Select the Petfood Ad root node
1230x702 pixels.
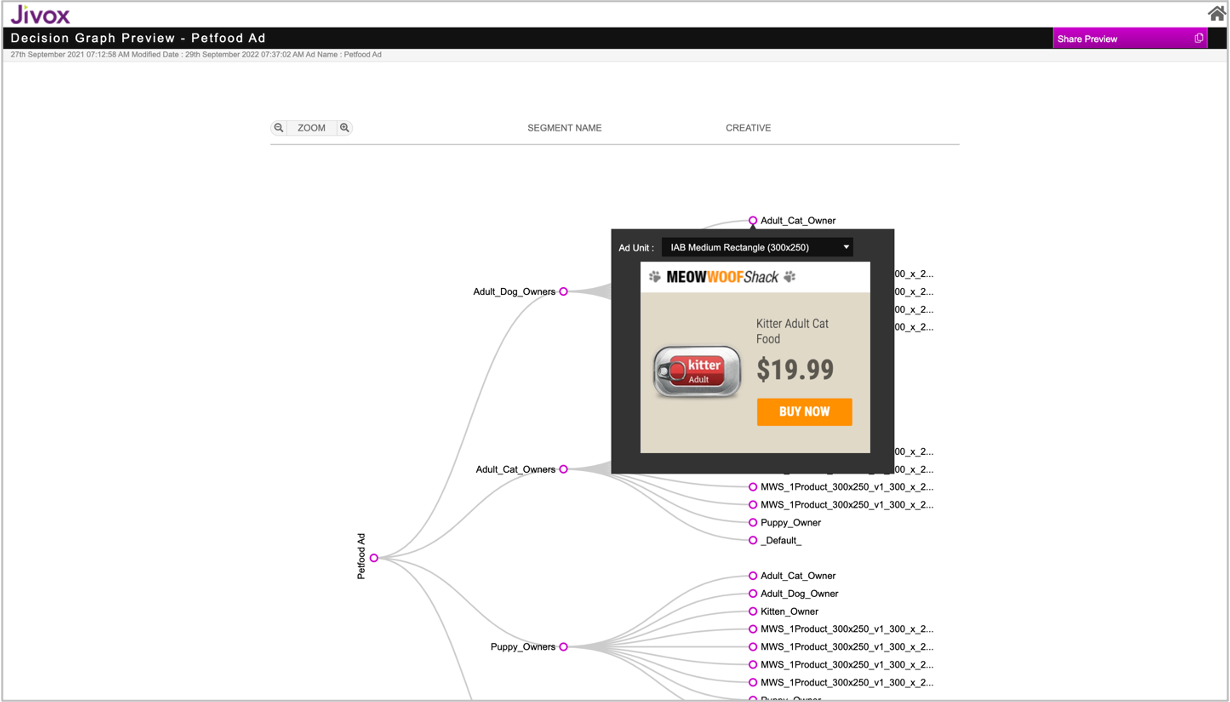coord(374,558)
